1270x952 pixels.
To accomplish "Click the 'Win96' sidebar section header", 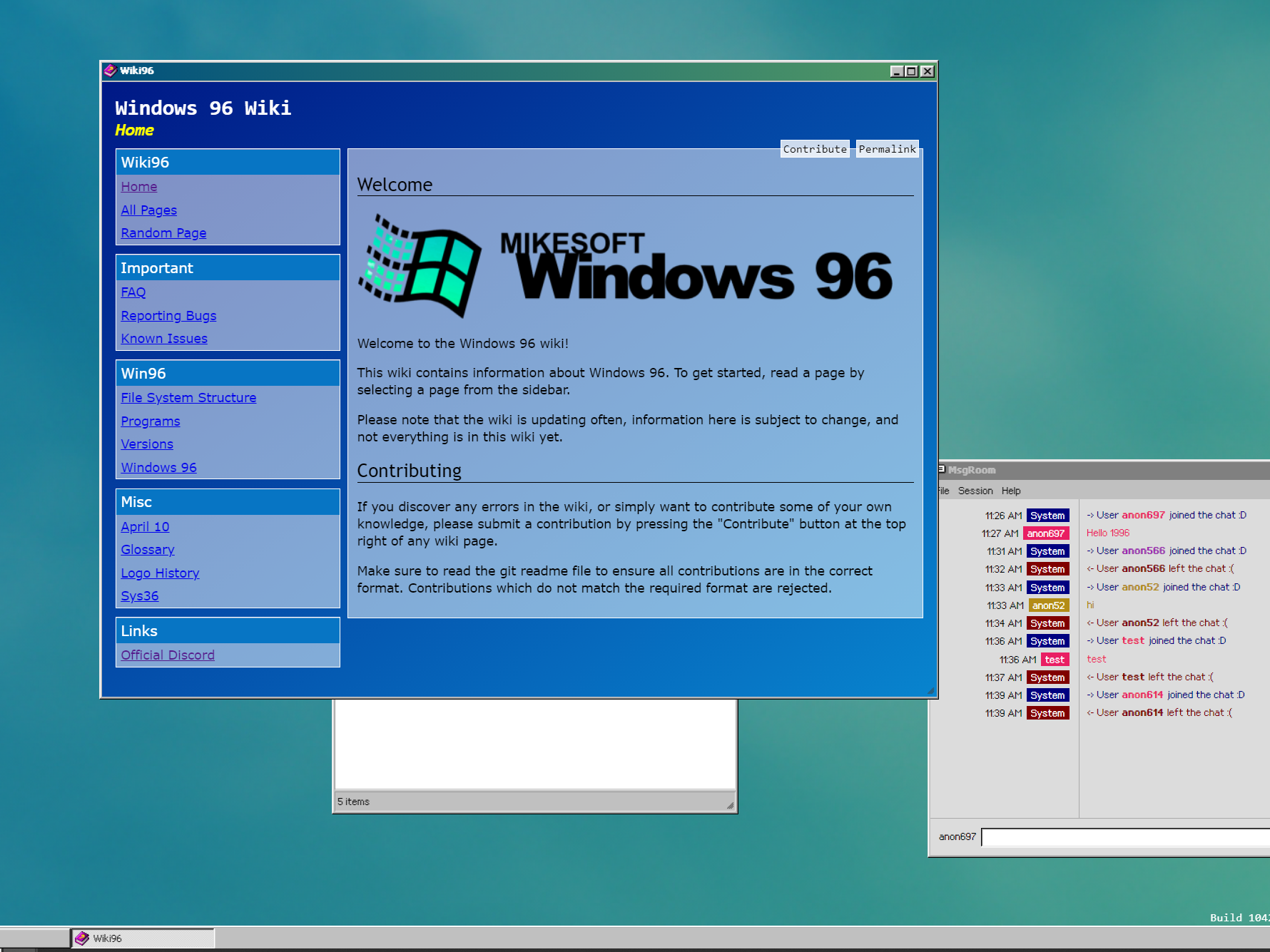I will 228,374.
